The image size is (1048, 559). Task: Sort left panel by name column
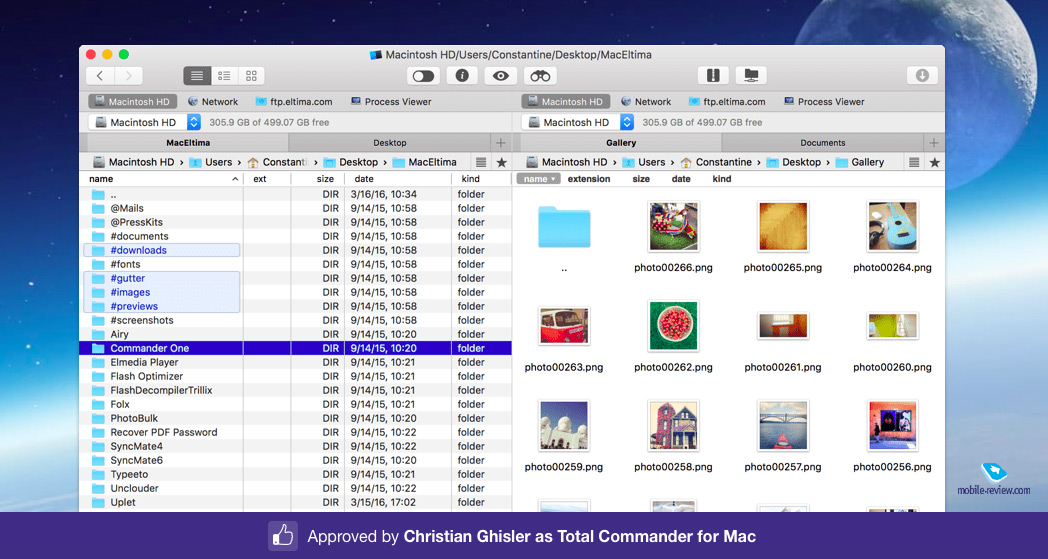click(160, 179)
